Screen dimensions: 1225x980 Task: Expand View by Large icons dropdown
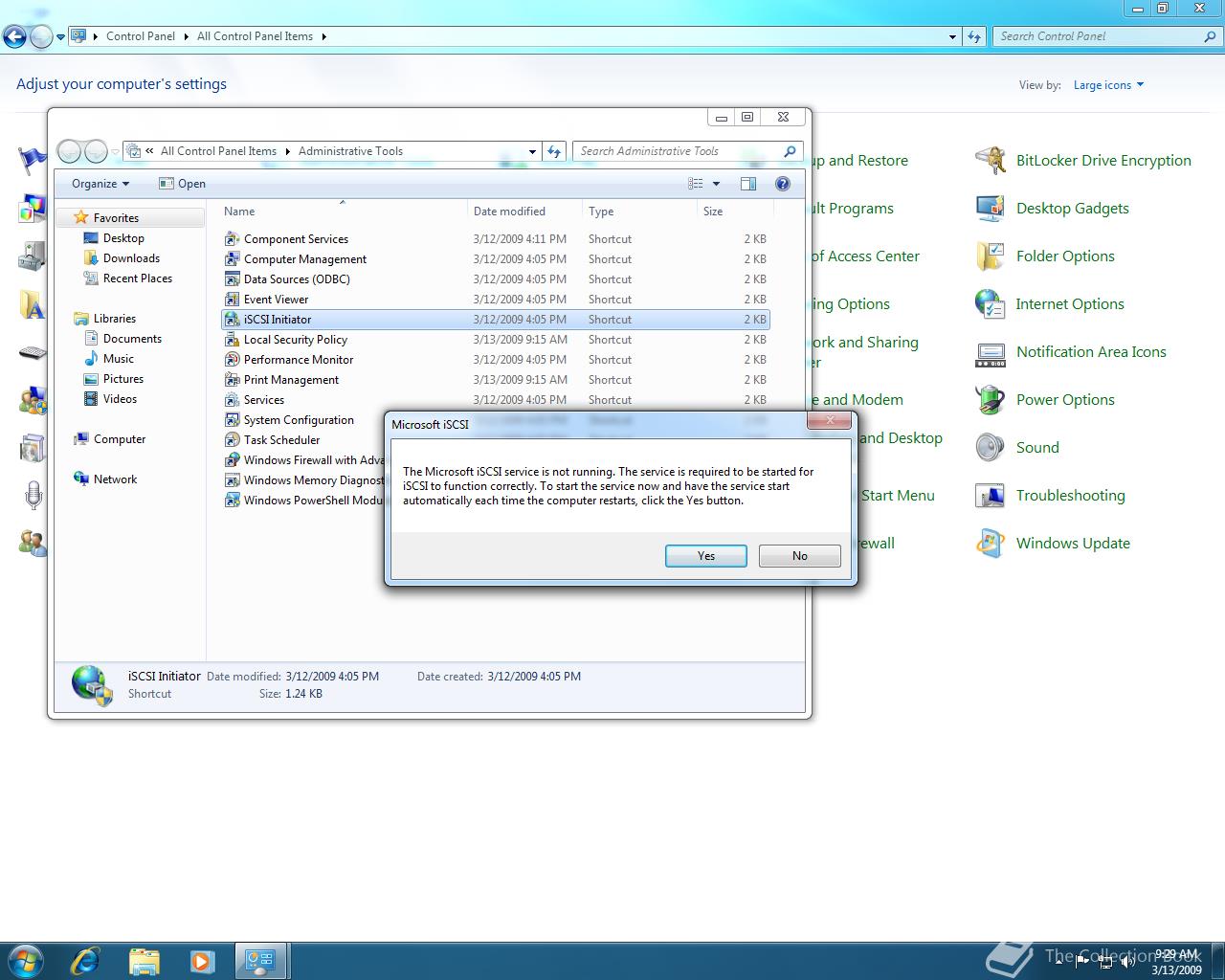coord(1108,85)
